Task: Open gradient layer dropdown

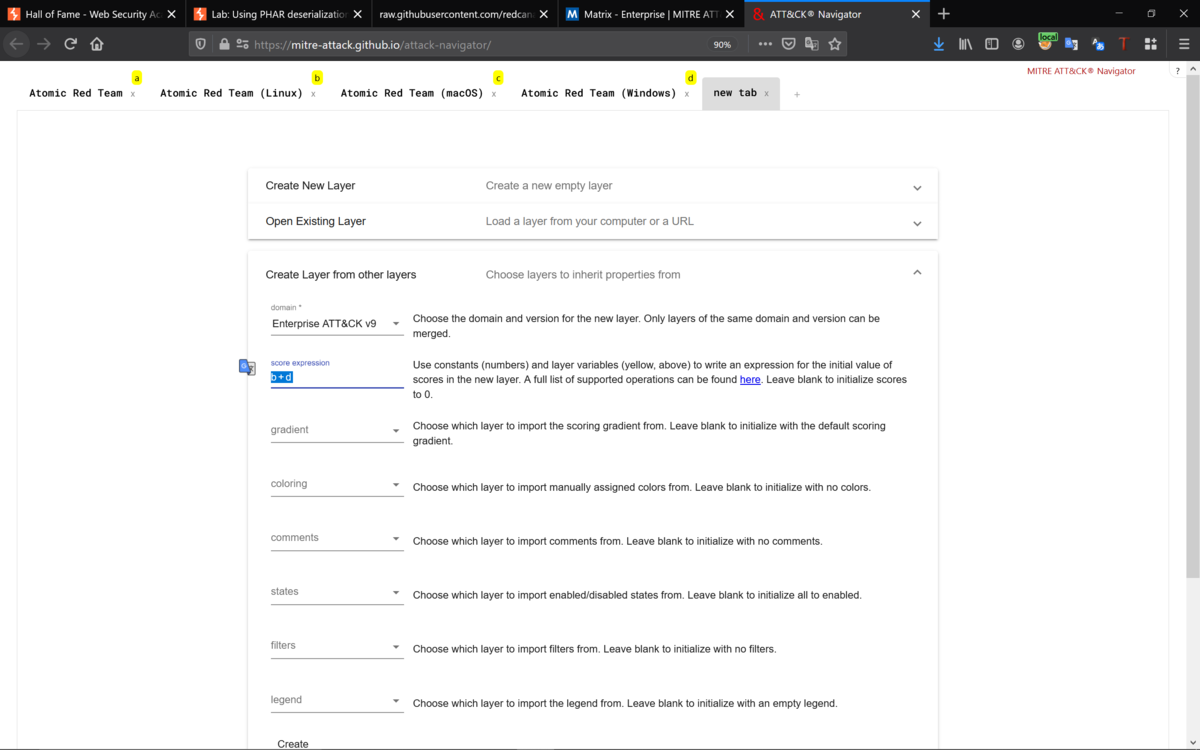Action: [x=337, y=430]
